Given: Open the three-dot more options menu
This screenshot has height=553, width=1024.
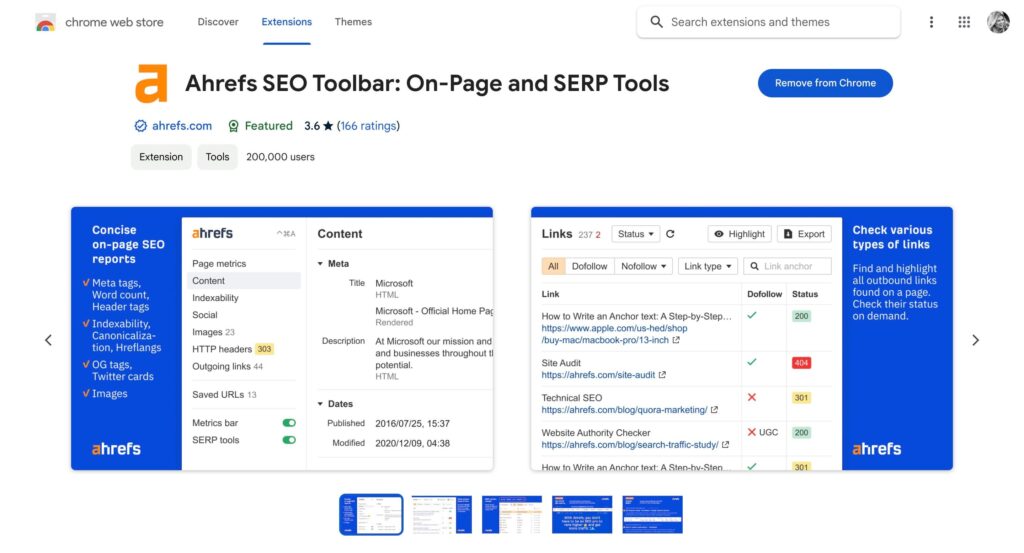Looking at the screenshot, I should [931, 22].
